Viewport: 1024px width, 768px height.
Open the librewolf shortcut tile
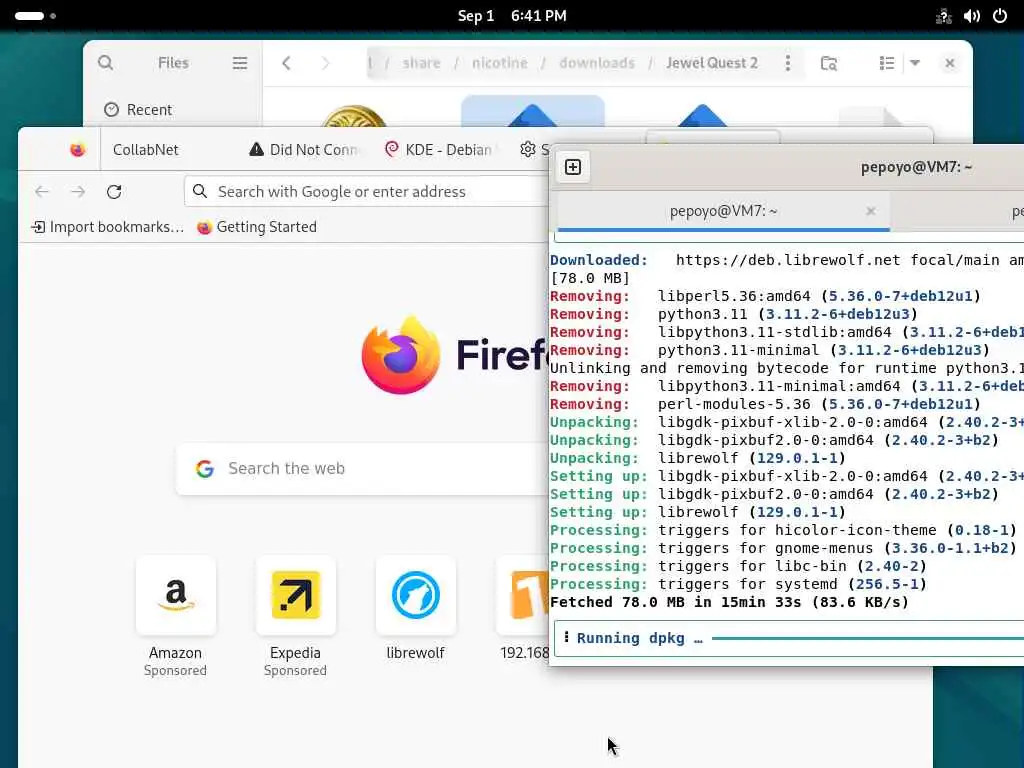(415, 595)
